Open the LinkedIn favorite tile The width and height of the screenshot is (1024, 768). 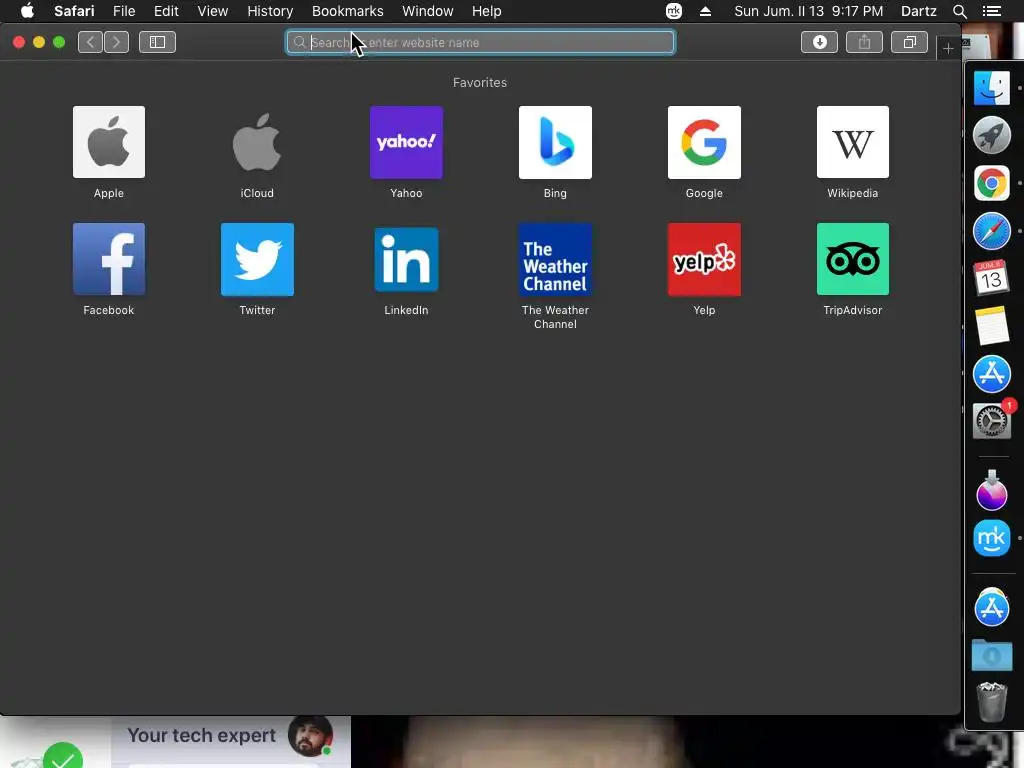406,259
